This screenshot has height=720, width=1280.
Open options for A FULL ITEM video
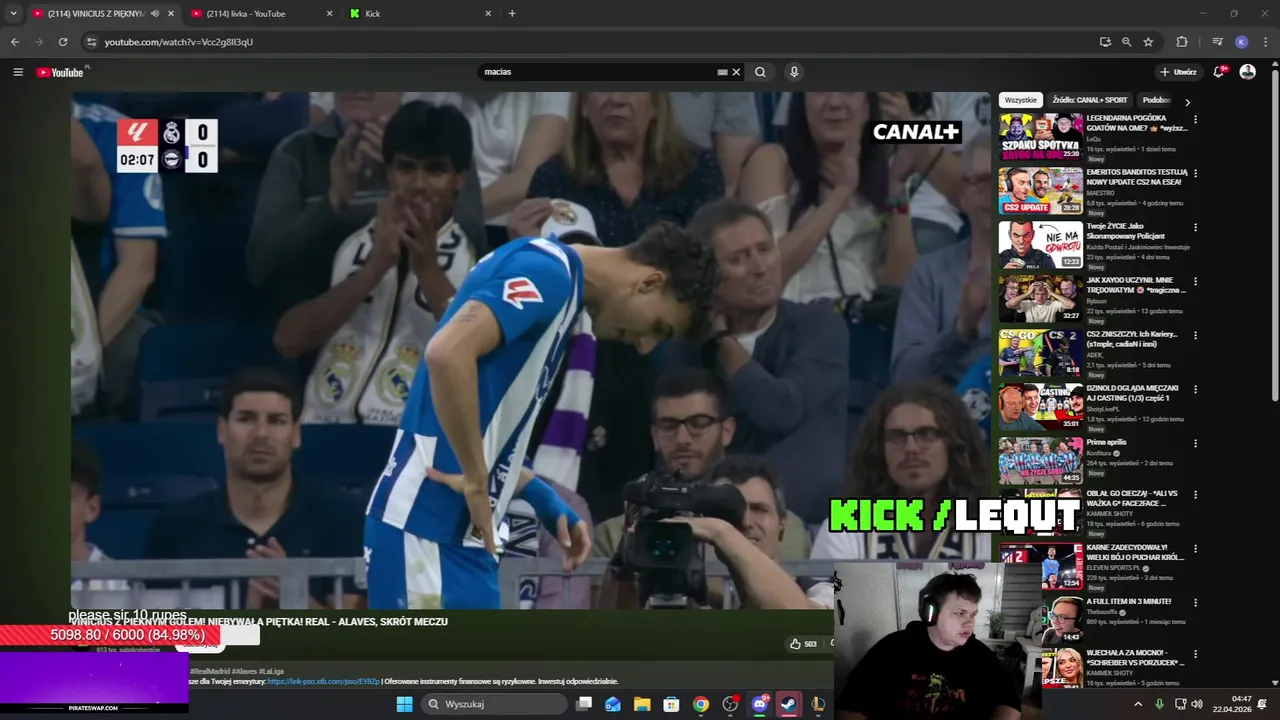(x=1195, y=602)
